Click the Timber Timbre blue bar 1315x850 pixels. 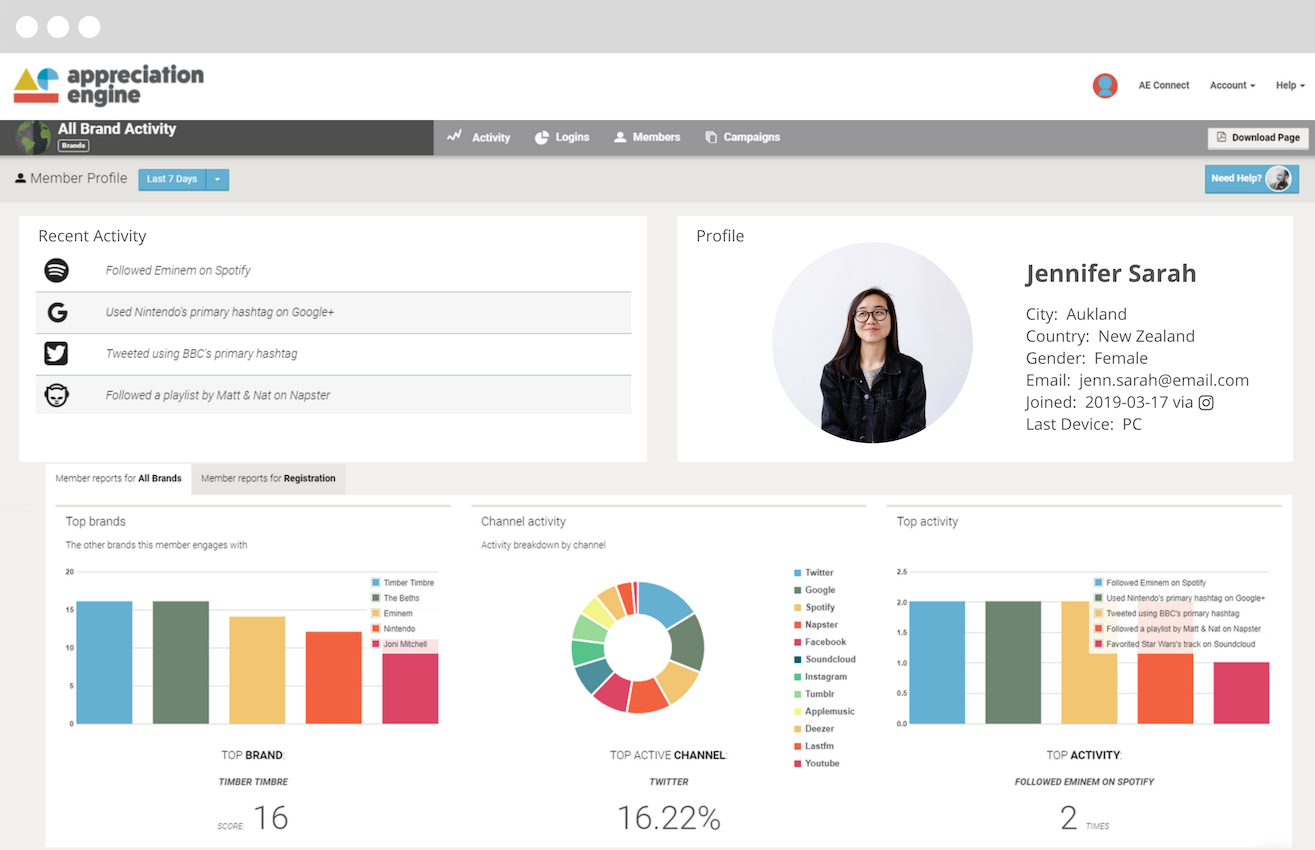coord(104,662)
